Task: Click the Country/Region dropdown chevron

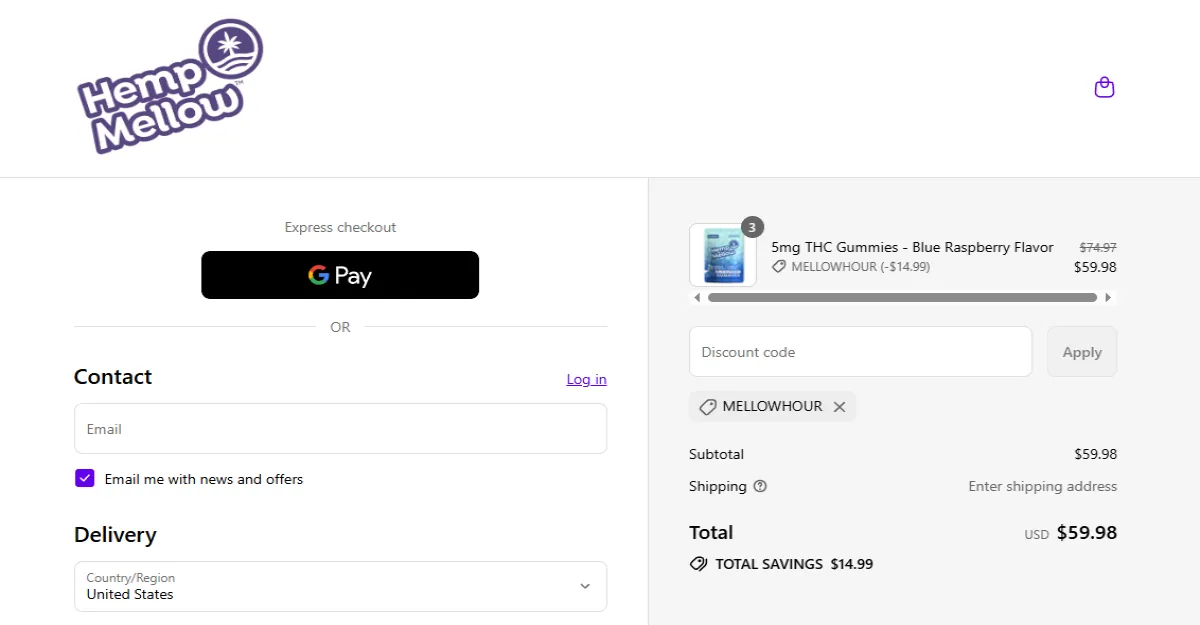Action: [x=584, y=587]
